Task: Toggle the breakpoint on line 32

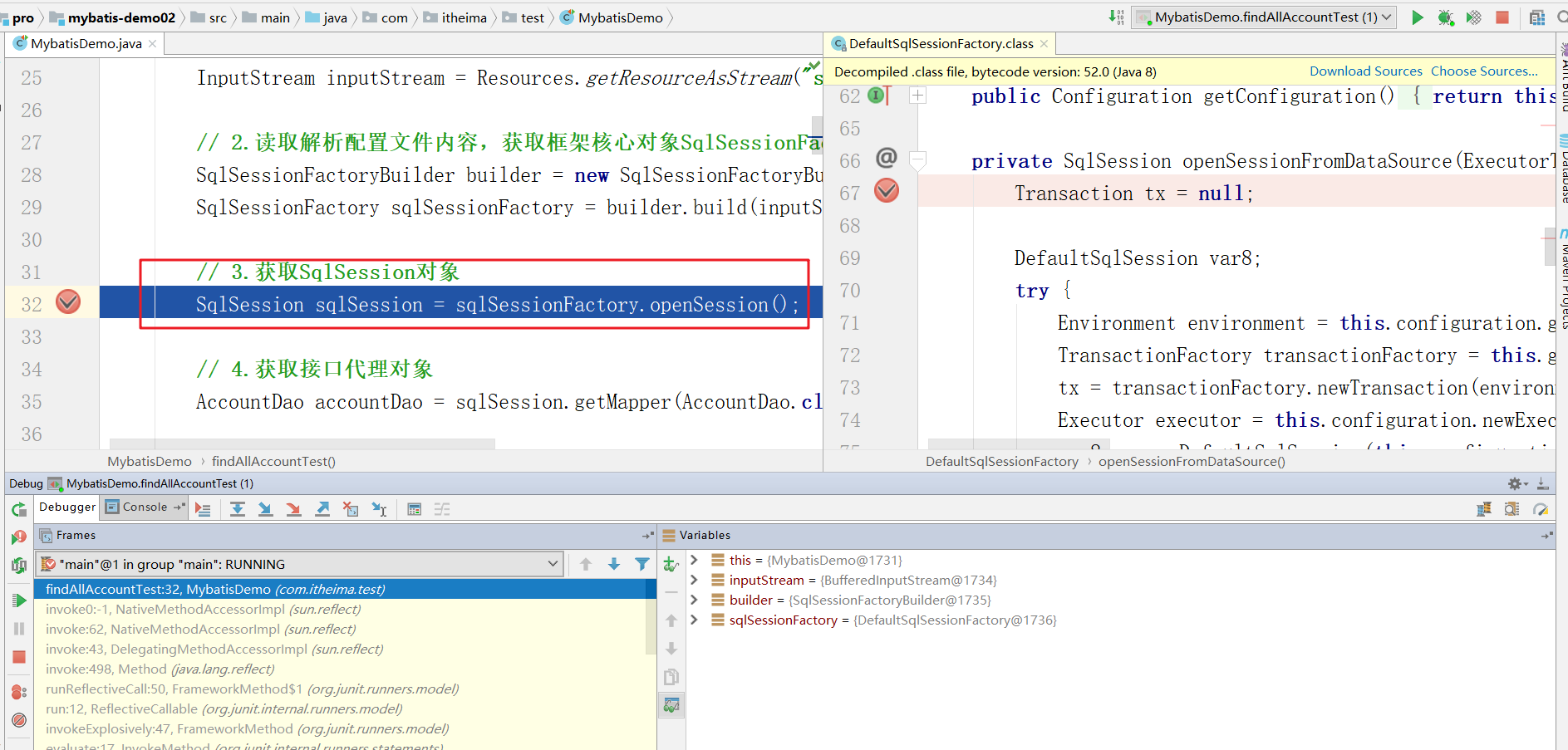Action: coord(68,301)
